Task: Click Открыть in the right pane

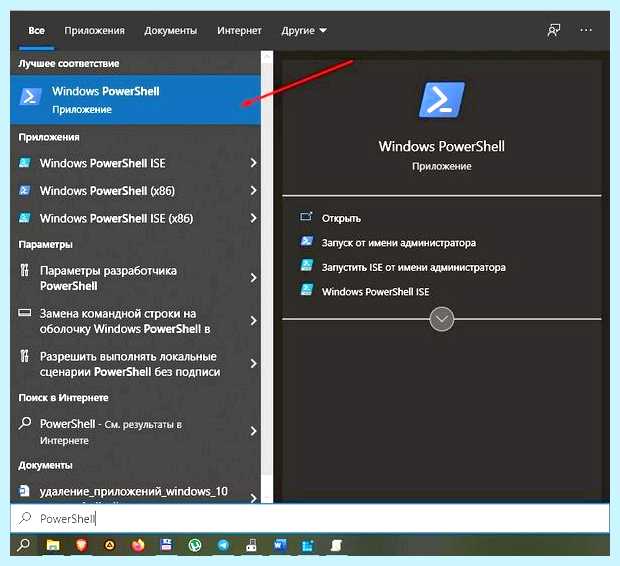Action: [341, 218]
